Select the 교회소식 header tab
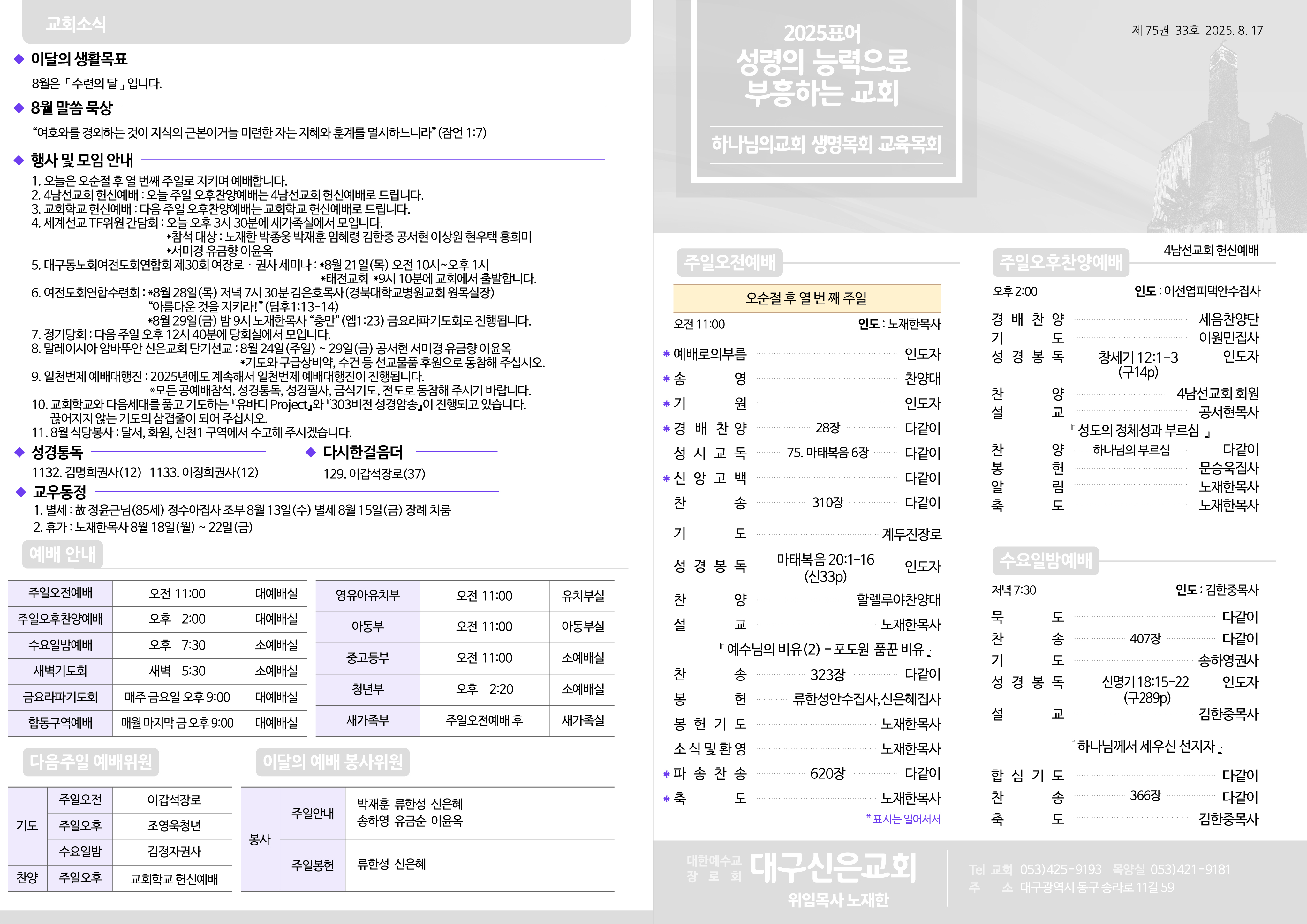The height and width of the screenshot is (924, 1307). pos(76,24)
